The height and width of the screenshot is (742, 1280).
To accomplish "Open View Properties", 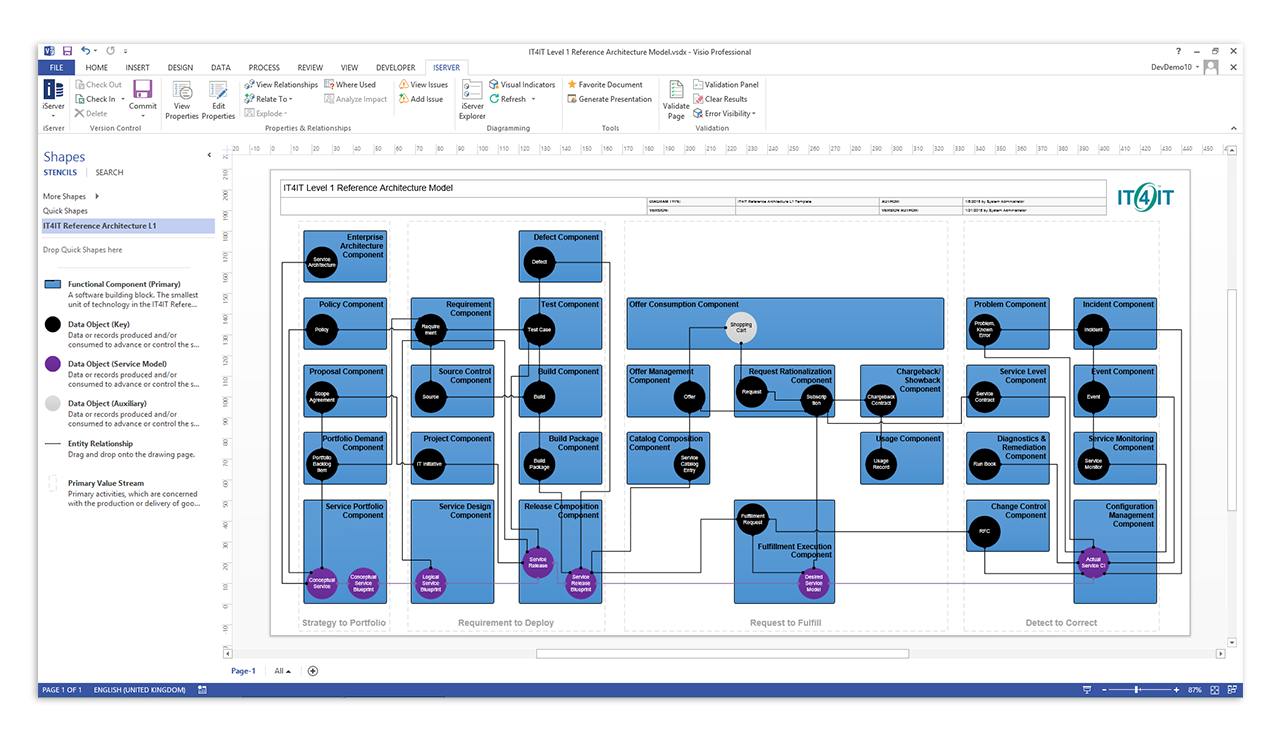I will tap(182, 99).
